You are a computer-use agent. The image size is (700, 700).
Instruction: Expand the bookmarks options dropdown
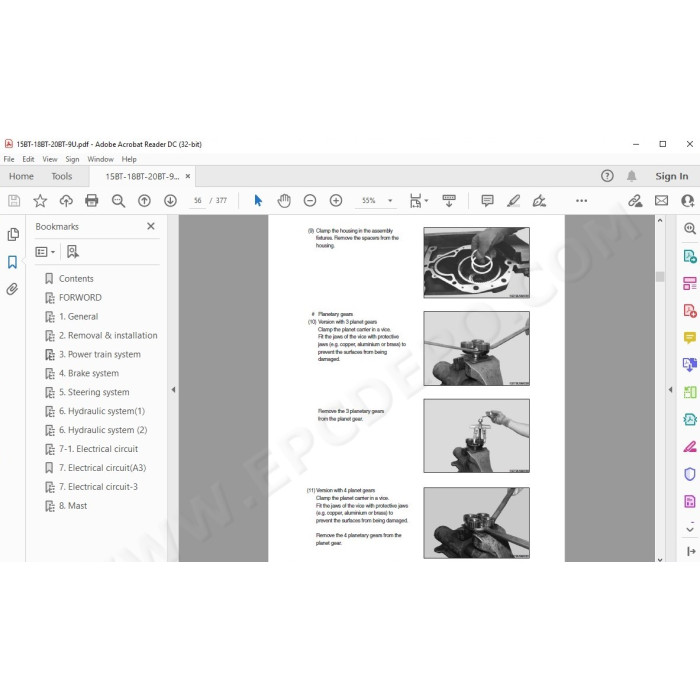[x=45, y=252]
